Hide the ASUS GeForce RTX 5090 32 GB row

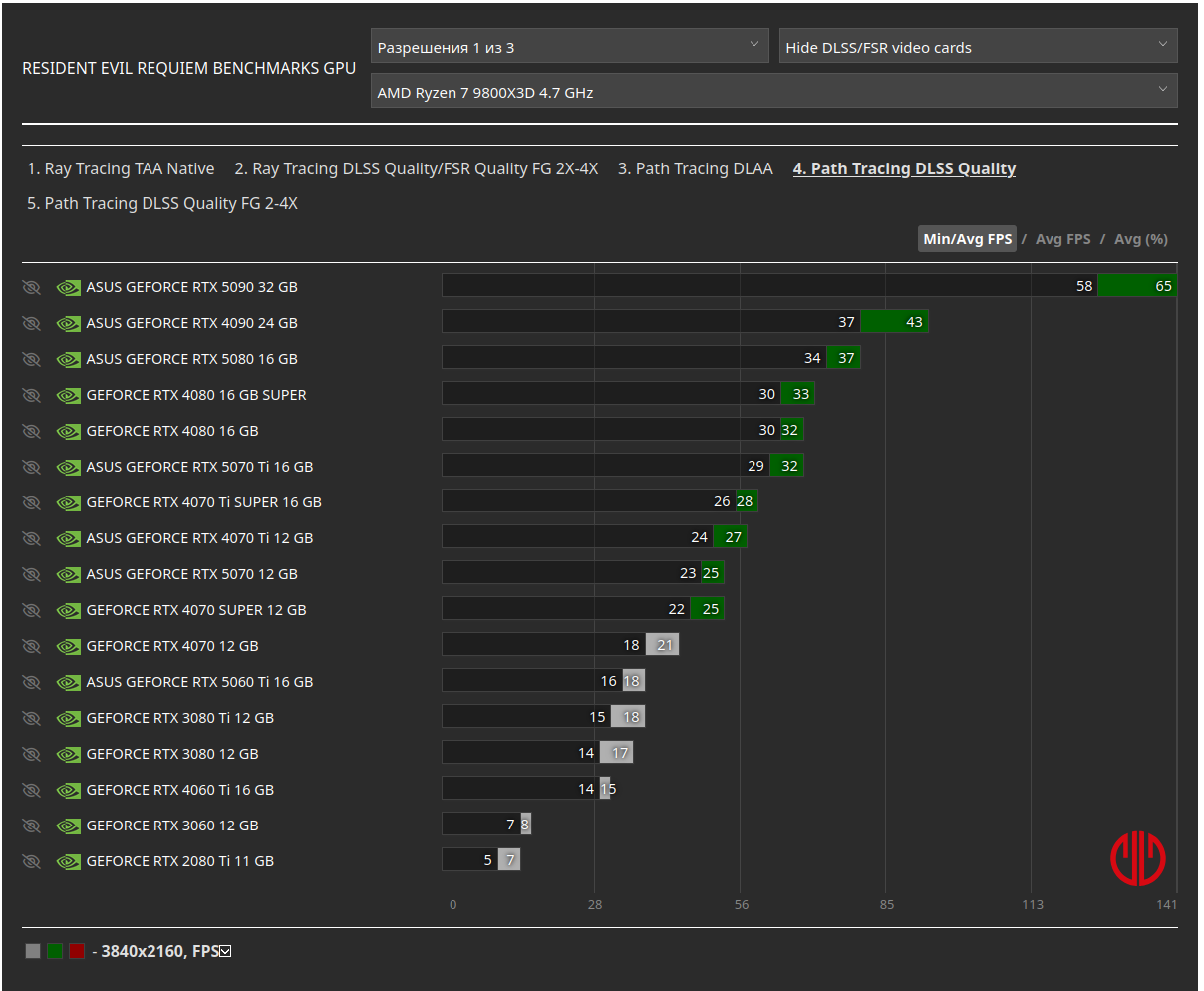coord(31,287)
